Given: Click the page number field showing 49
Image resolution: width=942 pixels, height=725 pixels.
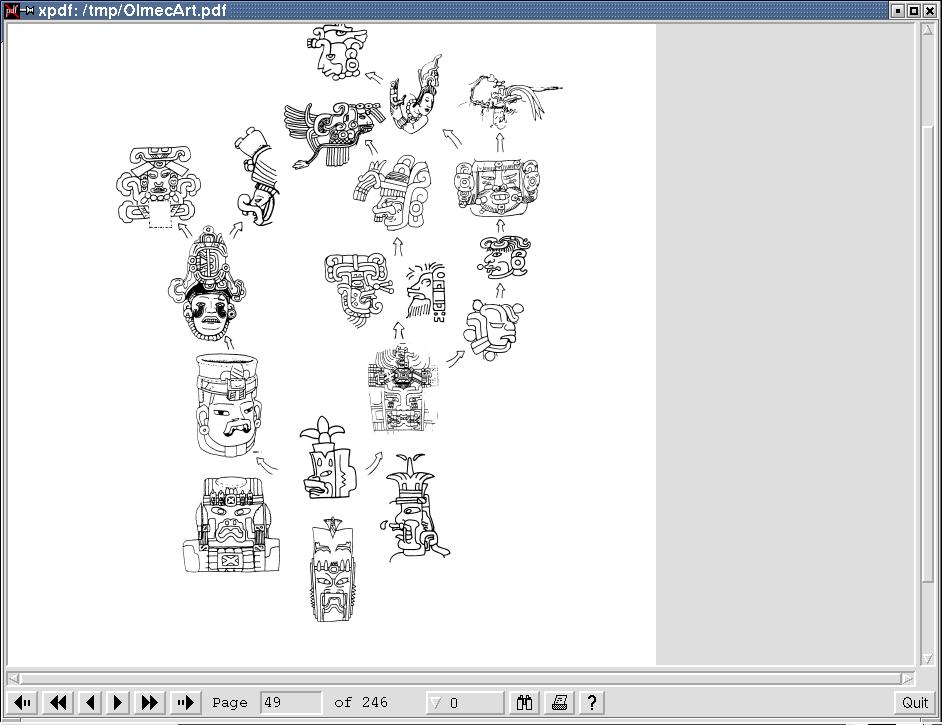Looking at the screenshot, I should pyautogui.click(x=291, y=702).
